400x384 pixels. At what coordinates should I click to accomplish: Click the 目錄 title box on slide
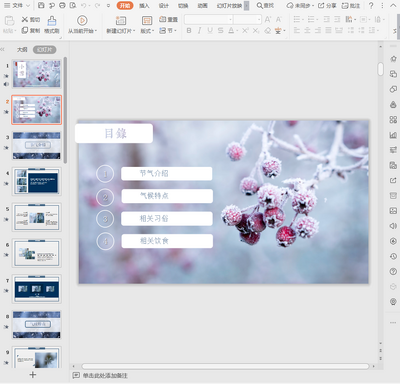pyautogui.click(x=114, y=133)
